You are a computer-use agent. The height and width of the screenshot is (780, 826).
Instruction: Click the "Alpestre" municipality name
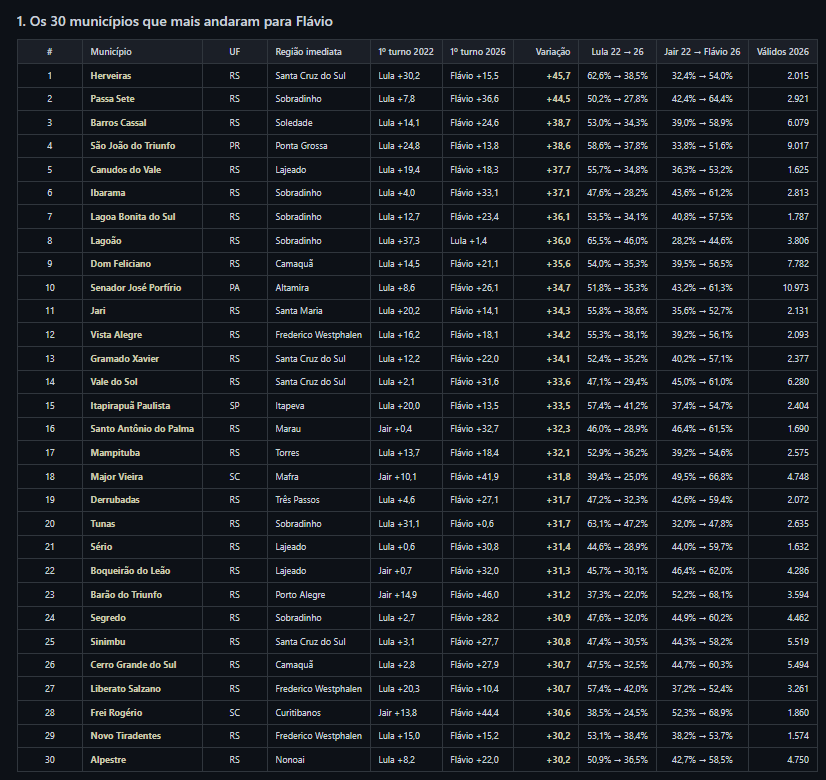pos(108,760)
